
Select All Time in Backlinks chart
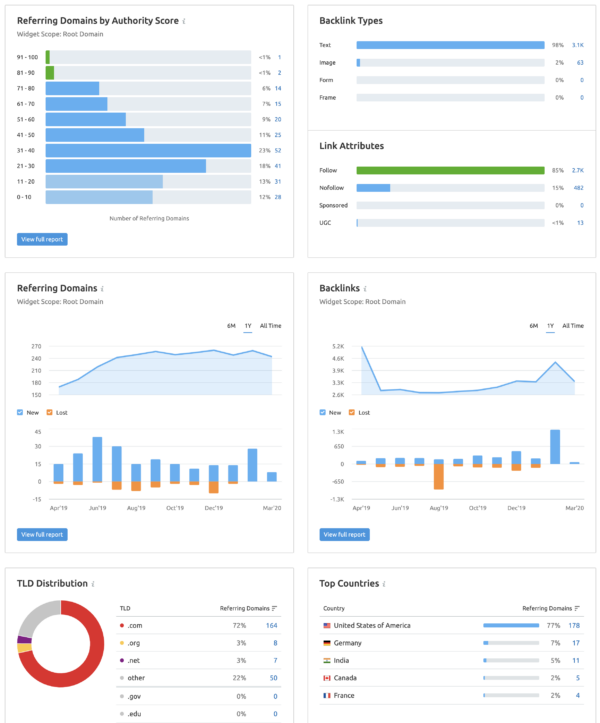point(573,326)
